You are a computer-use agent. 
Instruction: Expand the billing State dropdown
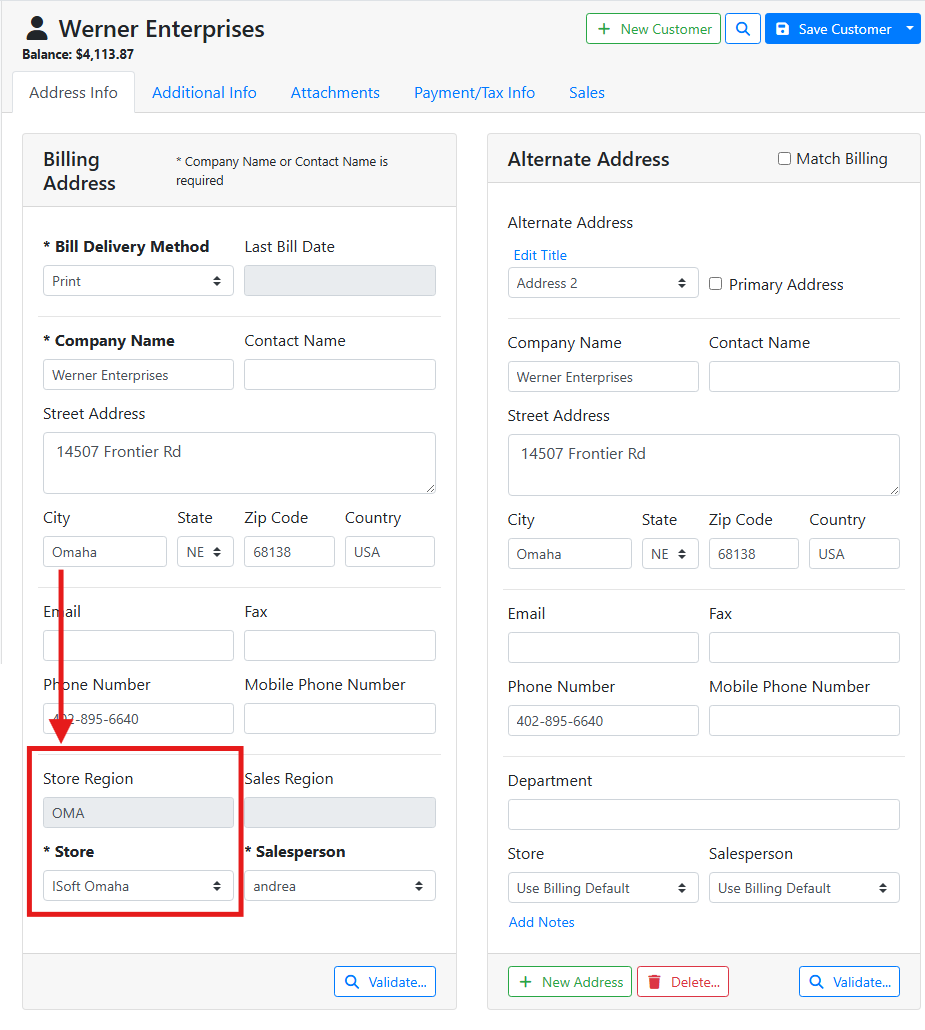205,552
